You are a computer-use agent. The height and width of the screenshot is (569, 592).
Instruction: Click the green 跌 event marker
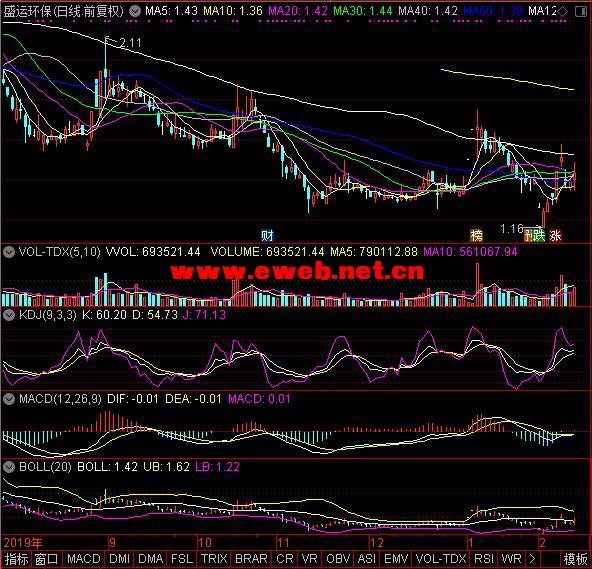click(x=538, y=236)
